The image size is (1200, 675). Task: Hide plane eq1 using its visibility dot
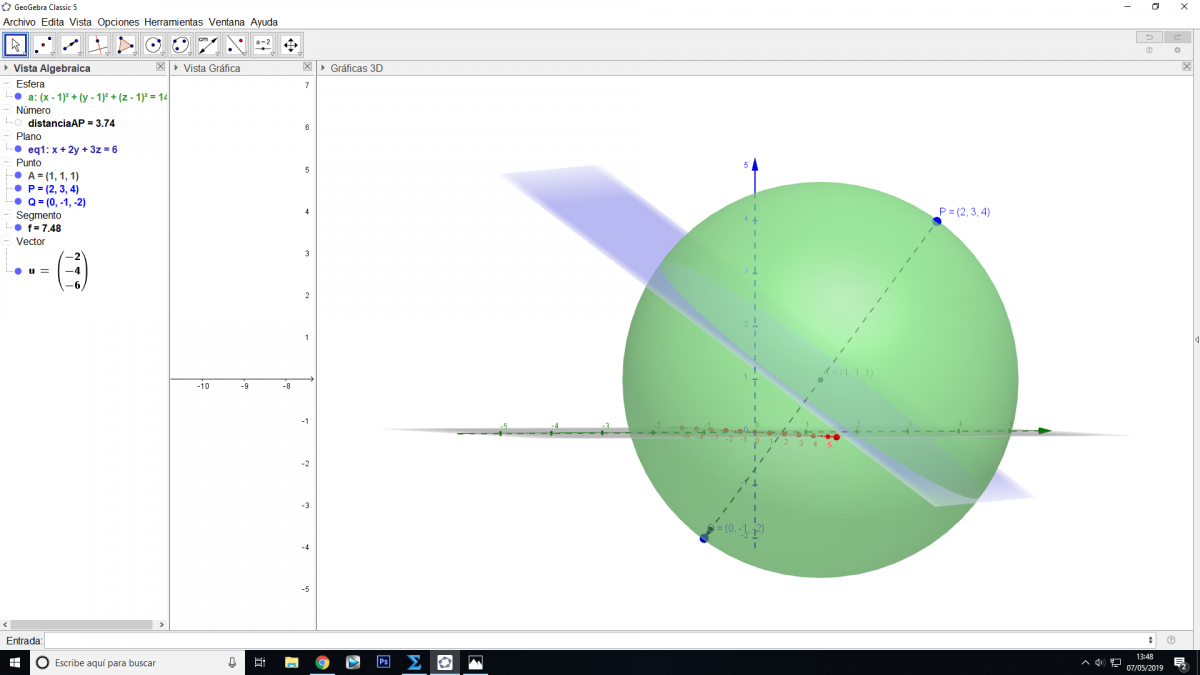[18, 149]
